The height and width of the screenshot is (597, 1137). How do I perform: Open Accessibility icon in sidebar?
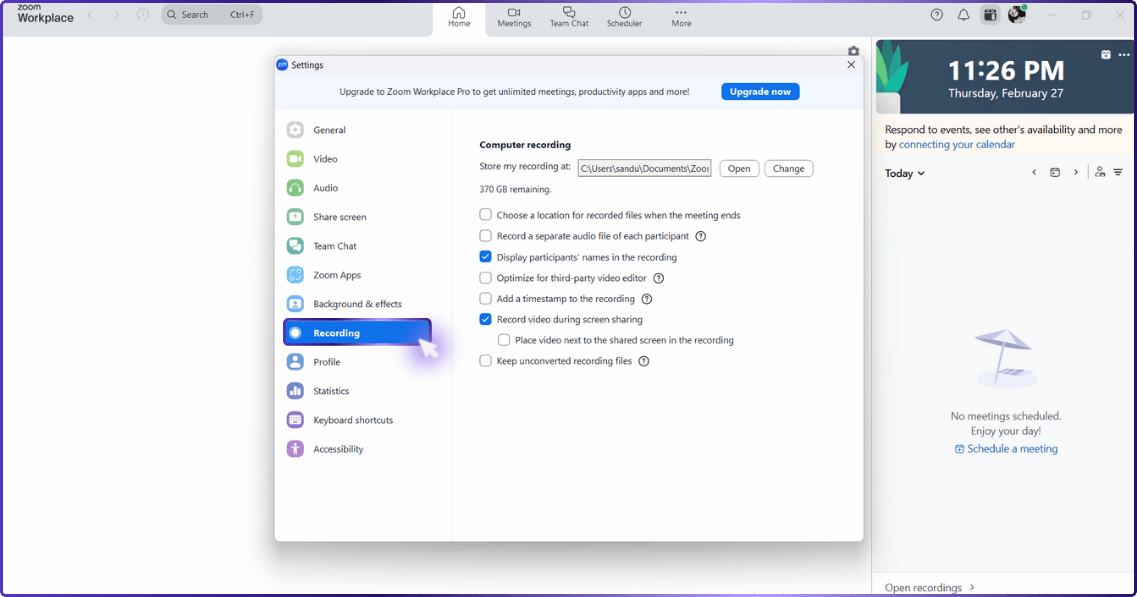(x=295, y=449)
